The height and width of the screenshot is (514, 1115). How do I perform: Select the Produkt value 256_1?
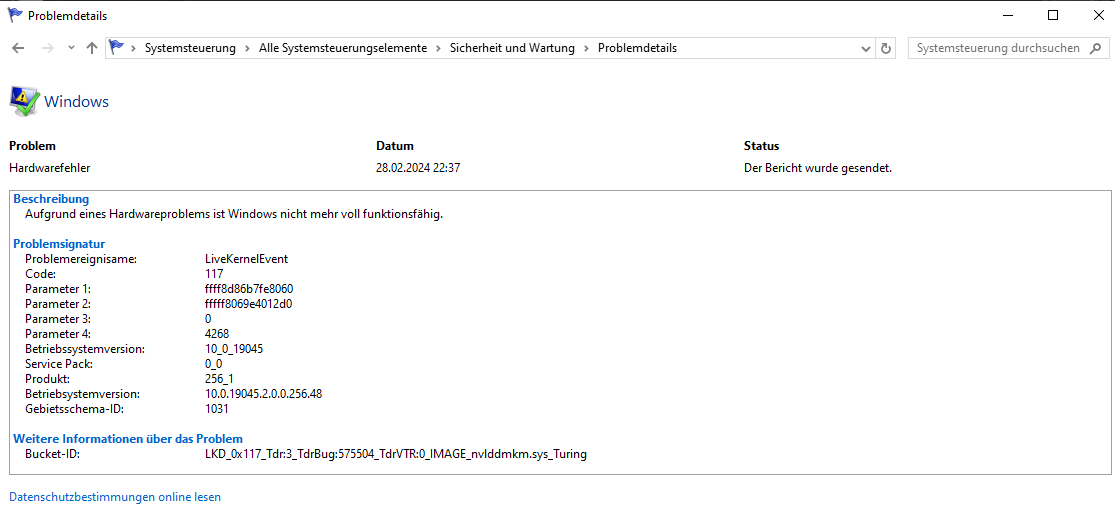tap(219, 379)
